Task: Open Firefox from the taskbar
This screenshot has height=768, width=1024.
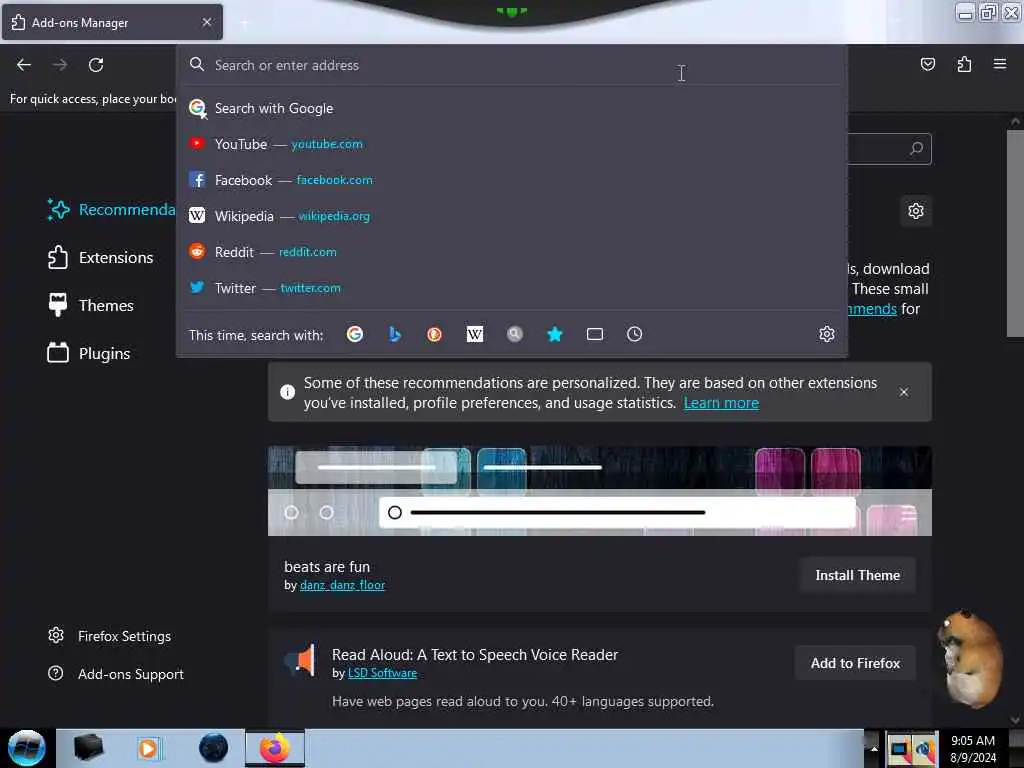Action: (x=275, y=748)
